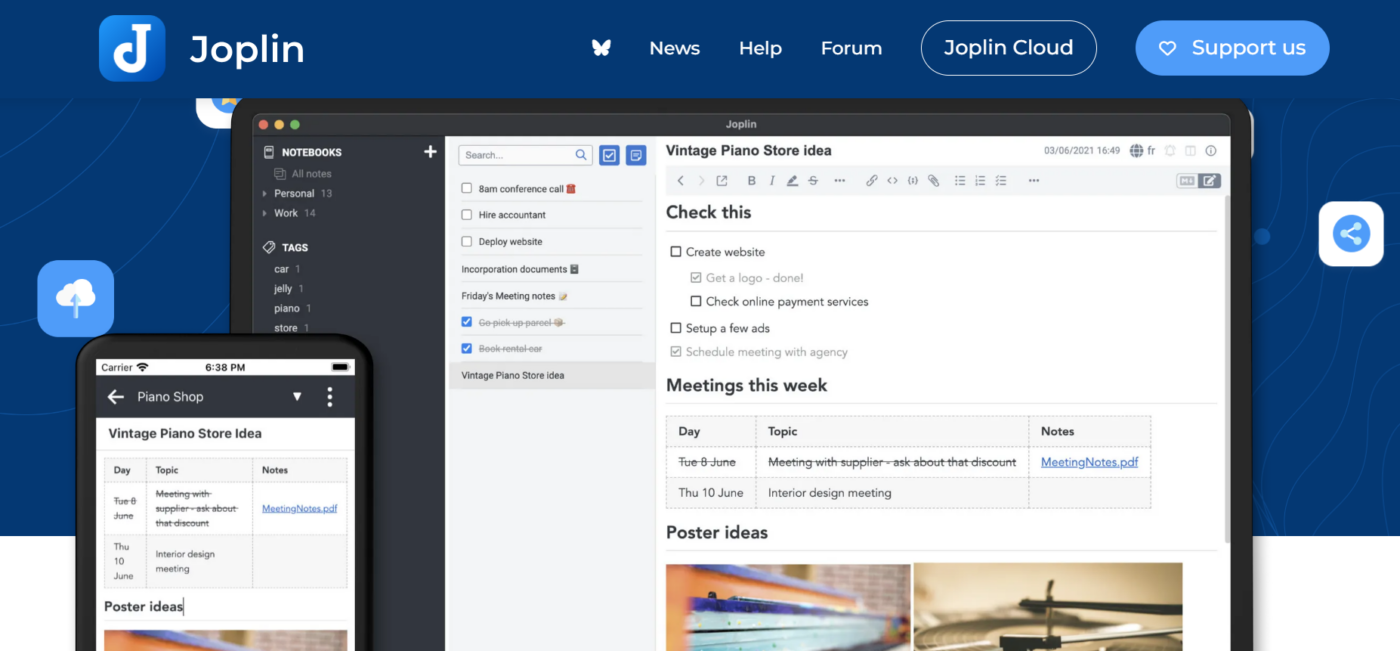Viewport: 1400px width, 651px height.
Task: Check the 8am conference call to-do
Action: coord(466,188)
